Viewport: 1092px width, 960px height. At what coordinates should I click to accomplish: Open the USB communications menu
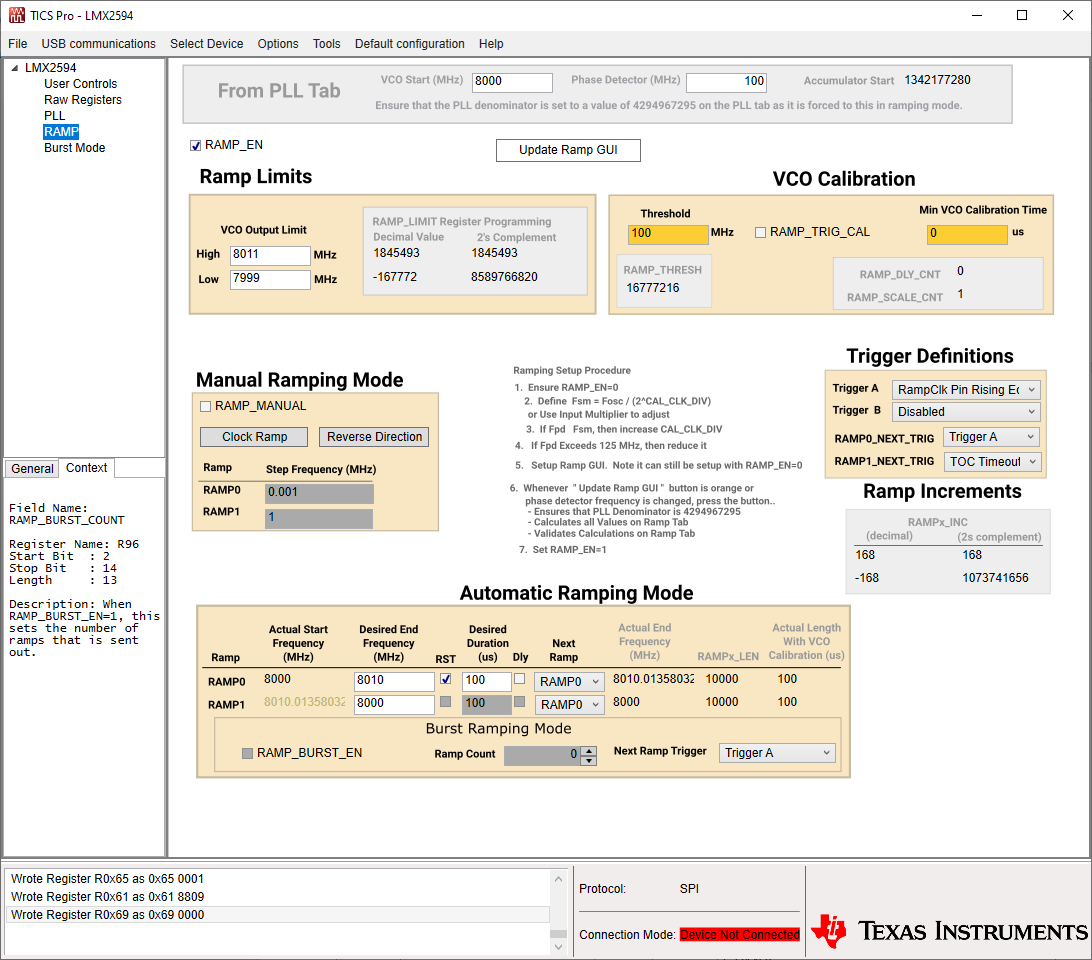(x=98, y=44)
